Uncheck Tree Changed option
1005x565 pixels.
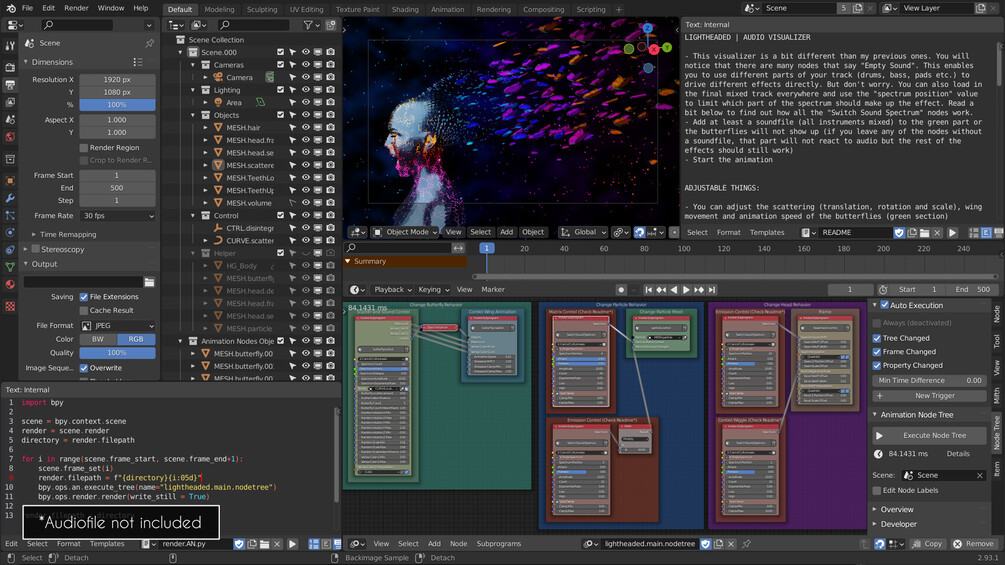877,338
